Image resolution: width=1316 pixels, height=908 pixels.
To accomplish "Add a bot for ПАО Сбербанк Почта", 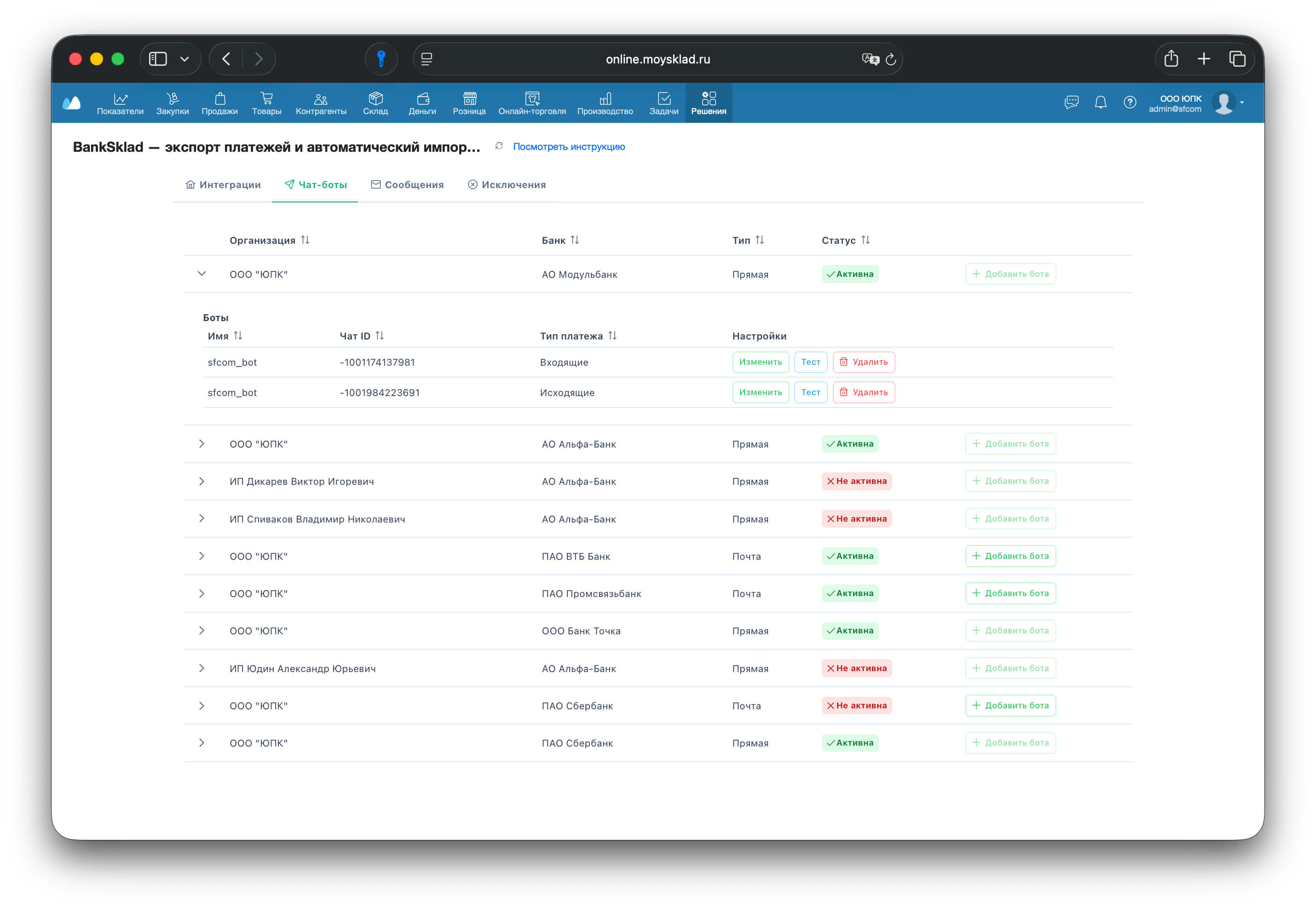I will (1010, 706).
